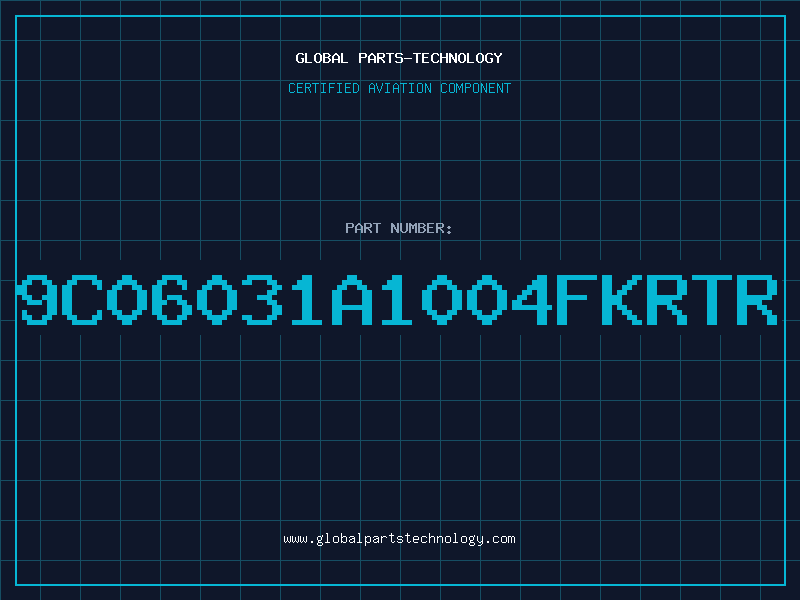The image size is (800, 600).
Task: Select the CERTIFIED AVIATION COMPONENT subtitle
Action: coord(399,88)
